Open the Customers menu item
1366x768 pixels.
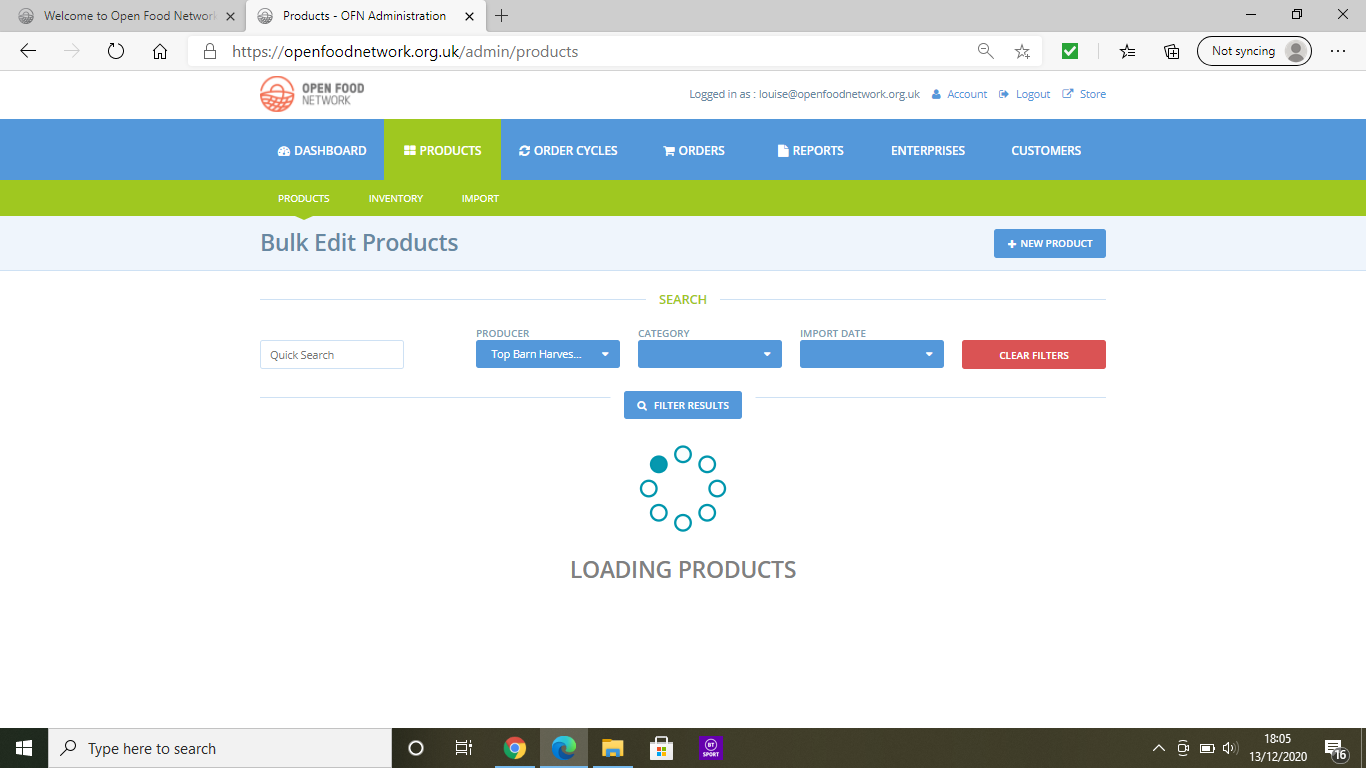[1046, 150]
